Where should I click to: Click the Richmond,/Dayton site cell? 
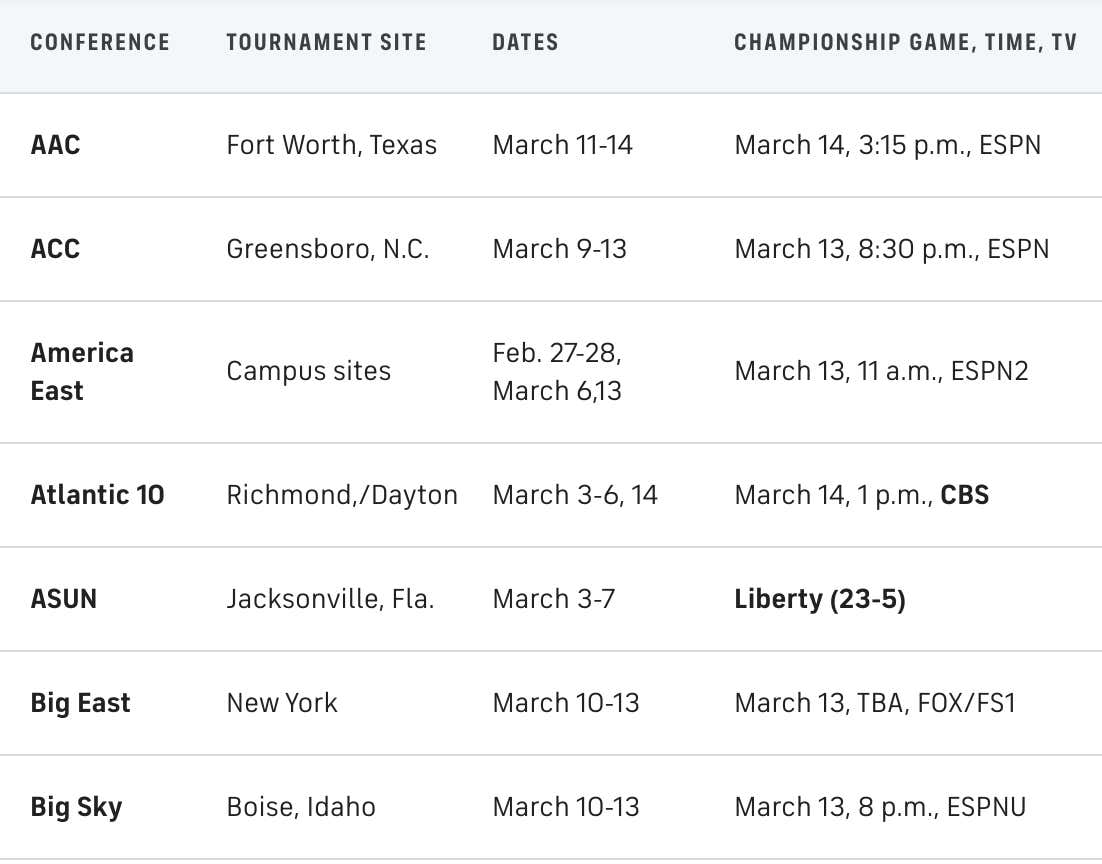pyautogui.click(x=342, y=495)
